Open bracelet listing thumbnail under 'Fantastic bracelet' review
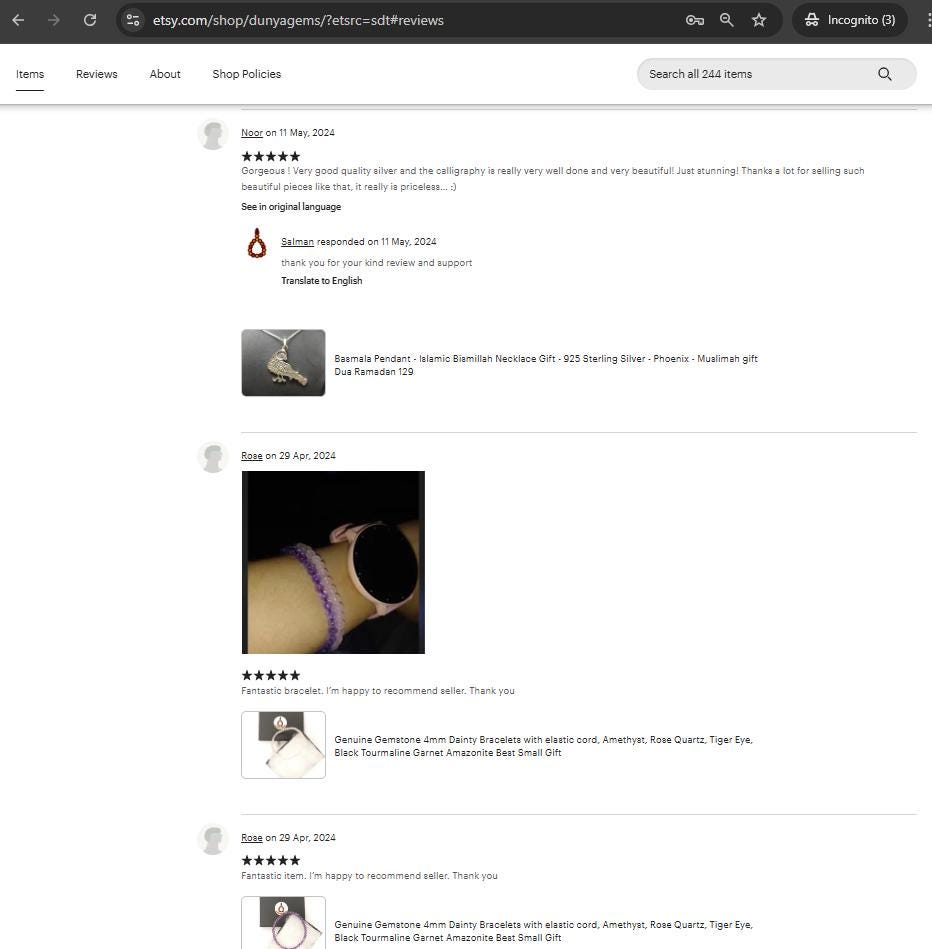Image resolution: width=932 pixels, height=949 pixels. [283, 744]
